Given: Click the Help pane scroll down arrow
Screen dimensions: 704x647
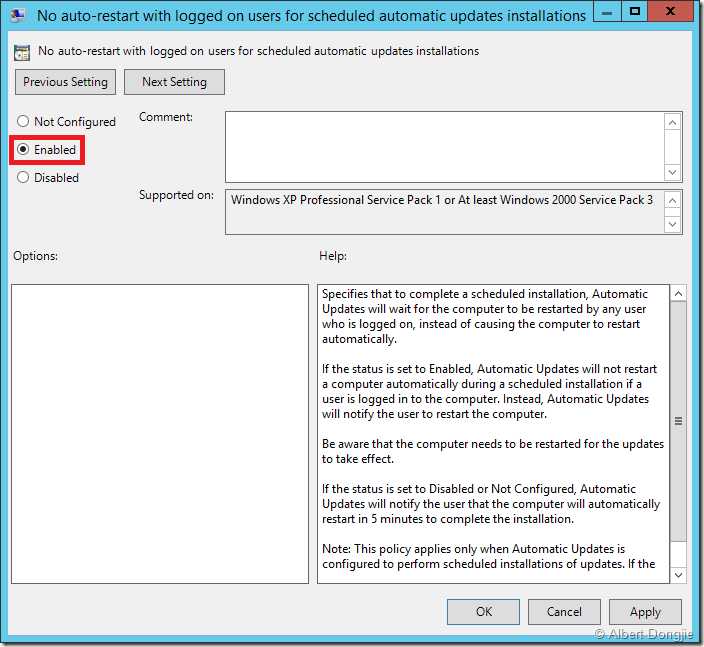Looking at the screenshot, I should [x=678, y=575].
